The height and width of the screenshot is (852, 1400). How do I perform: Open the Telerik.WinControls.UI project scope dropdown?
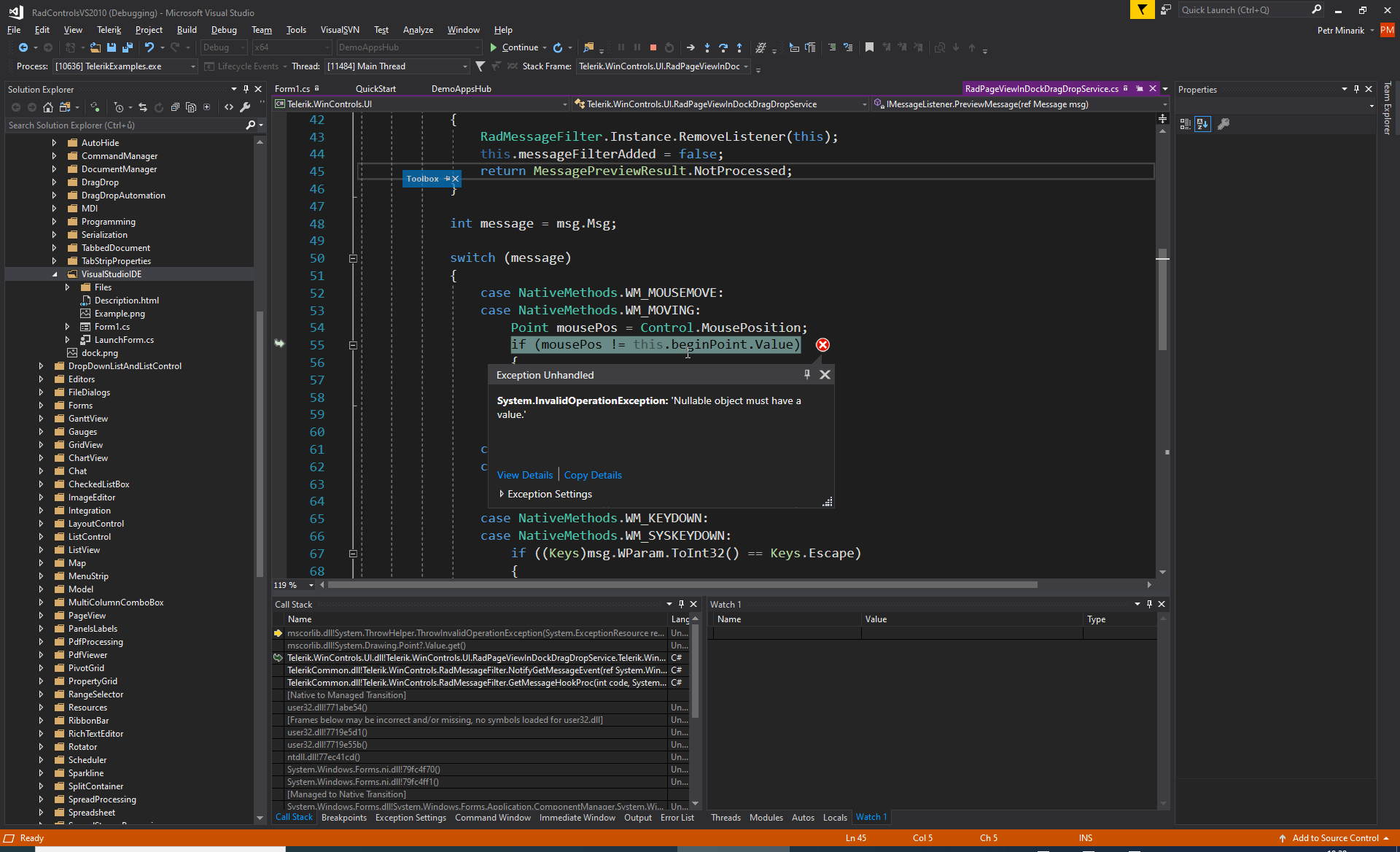point(421,104)
